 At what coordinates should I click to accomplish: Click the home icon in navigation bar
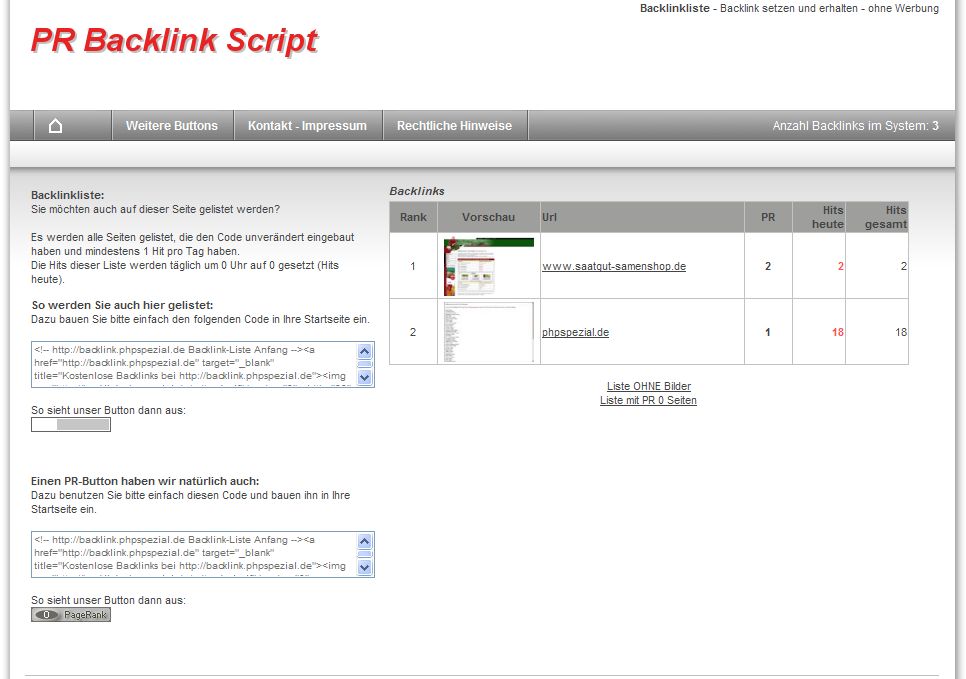click(56, 126)
